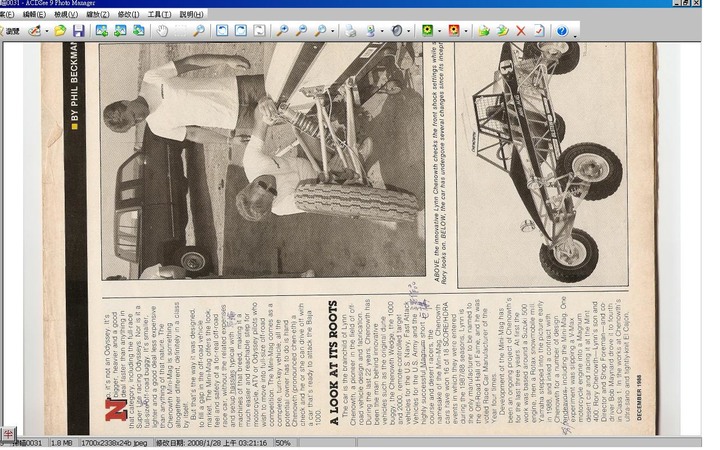The height and width of the screenshot is (450, 720).
Task: Open the 編輯(E) menu
Action: pos(34,14)
